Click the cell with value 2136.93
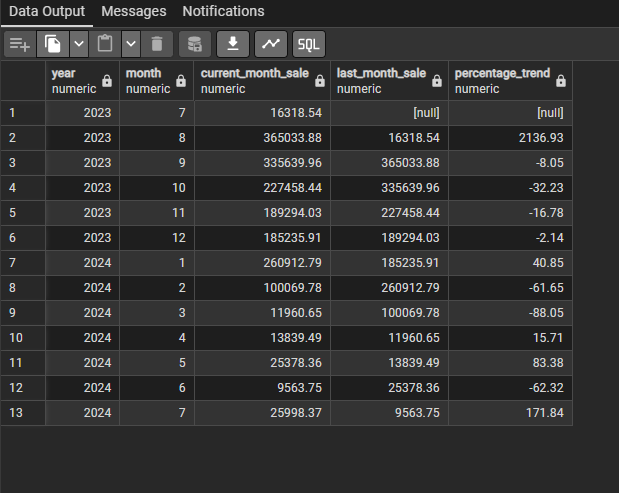The width and height of the screenshot is (619, 493). pos(510,136)
